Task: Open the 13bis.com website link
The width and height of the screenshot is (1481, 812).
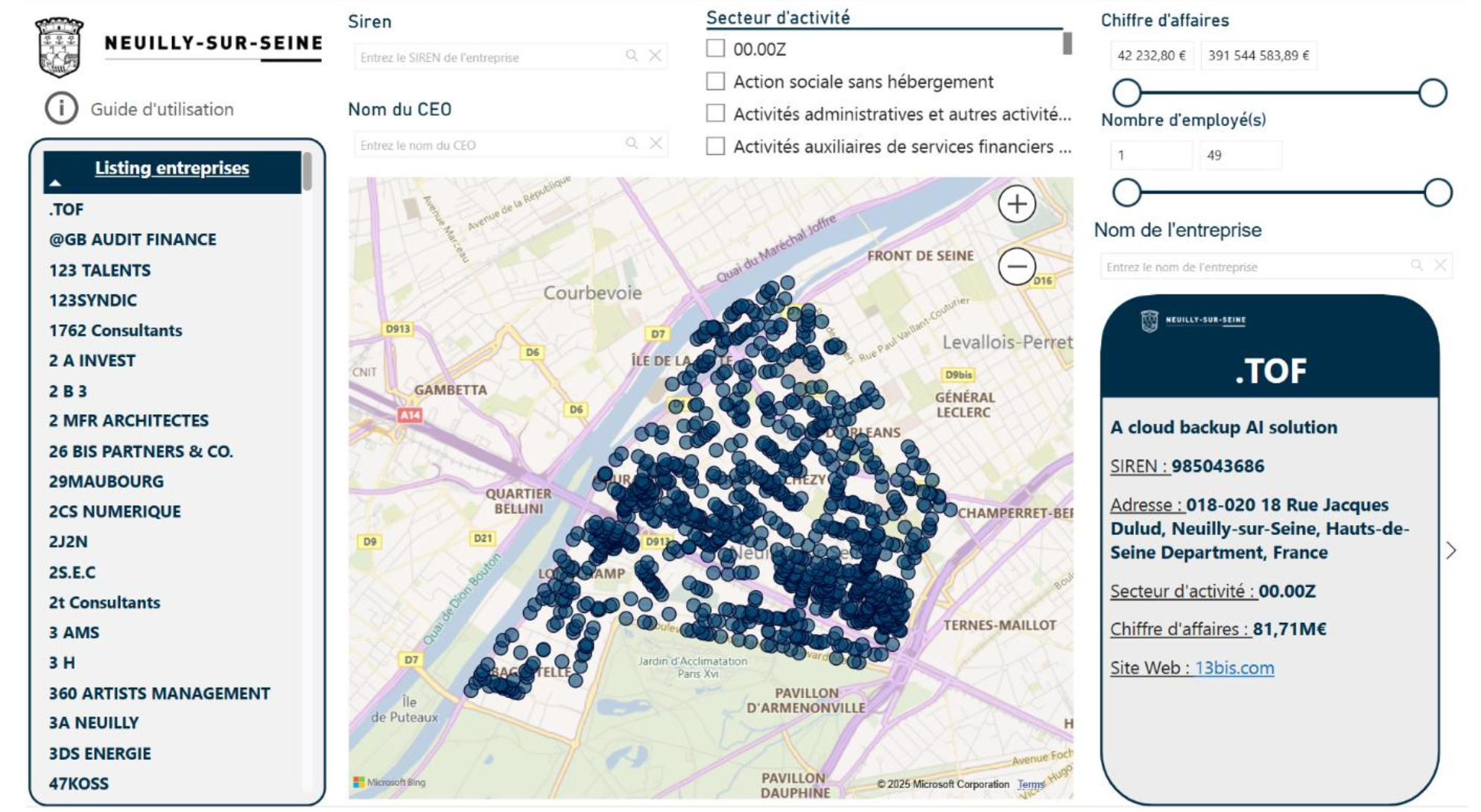Action: click(1234, 668)
